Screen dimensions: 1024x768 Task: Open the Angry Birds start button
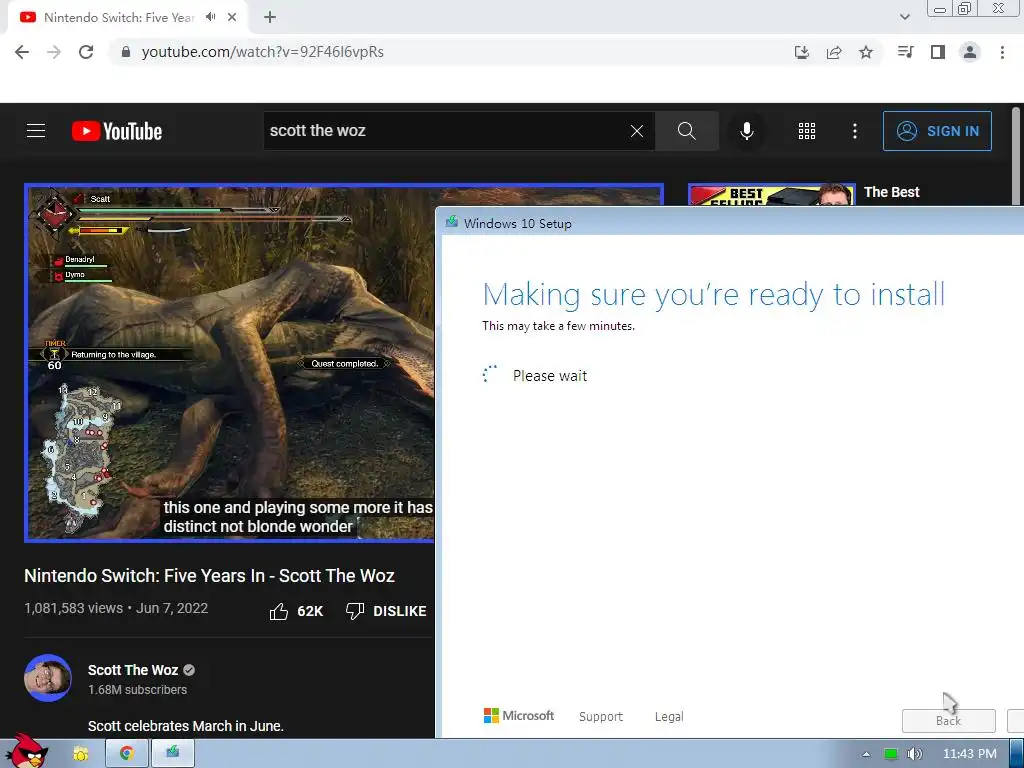pos(25,751)
